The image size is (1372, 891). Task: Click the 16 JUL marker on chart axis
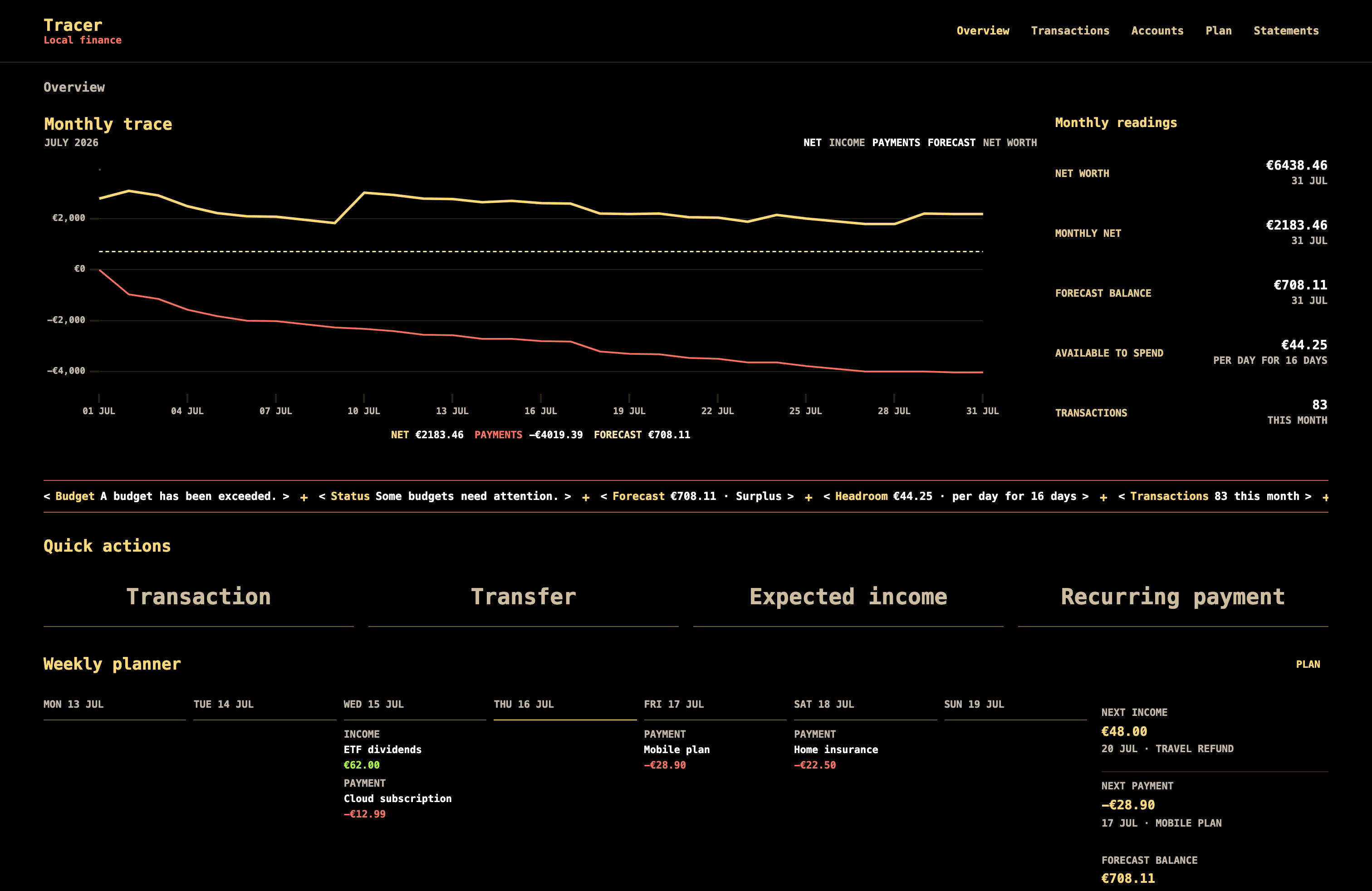[x=541, y=411]
